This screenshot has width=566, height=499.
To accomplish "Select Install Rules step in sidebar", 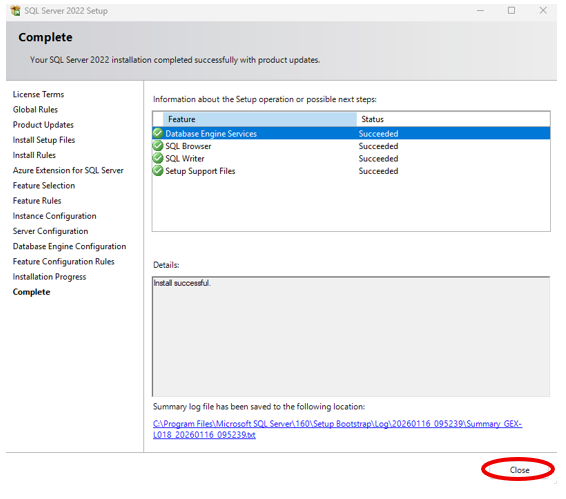I will [x=34, y=155].
